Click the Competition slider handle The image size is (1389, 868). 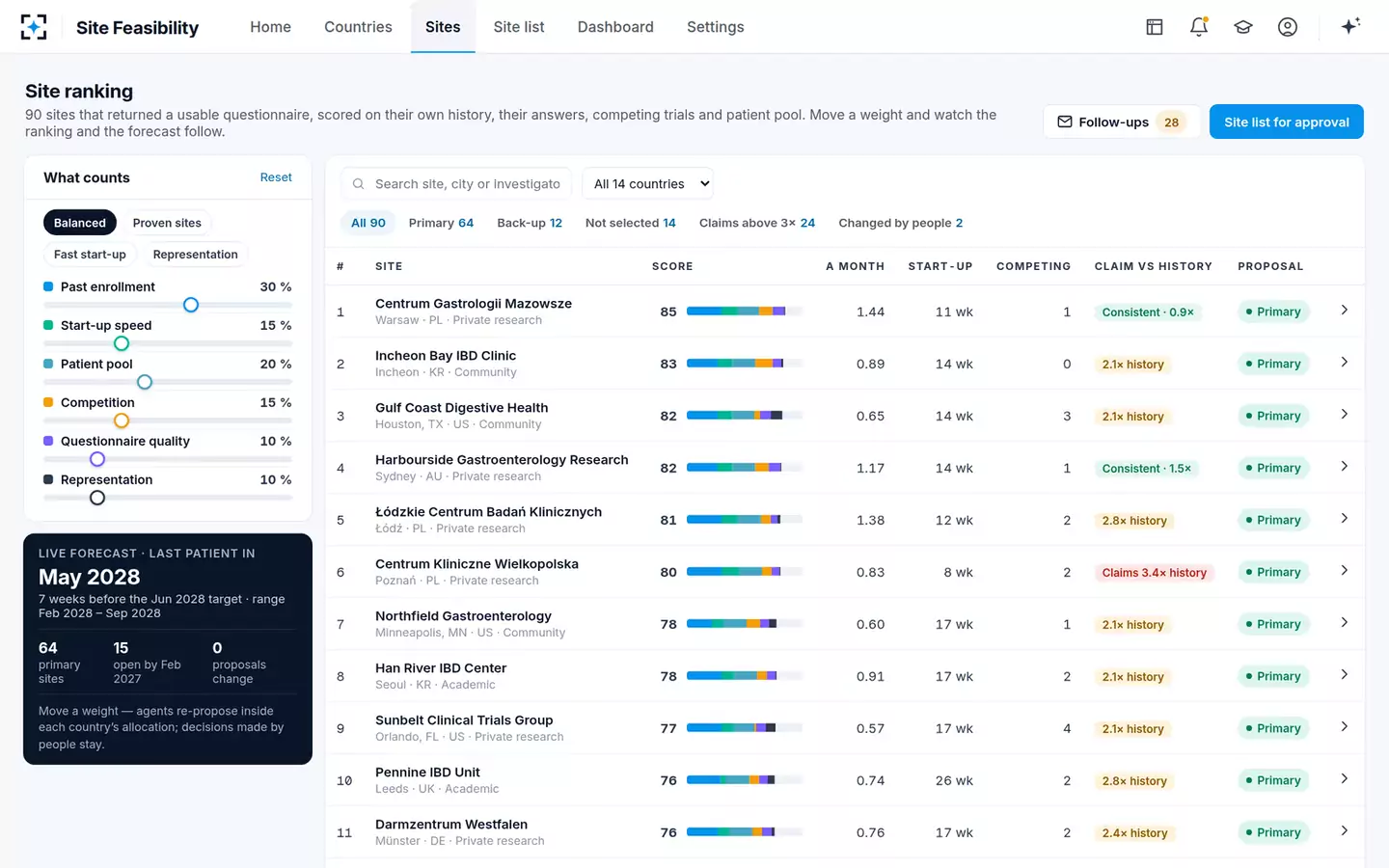[122, 420]
